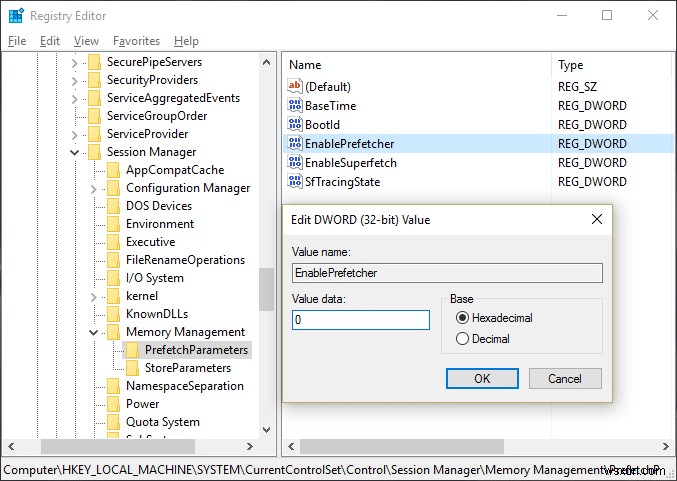The width and height of the screenshot is (677, 481).
Task: Click the EnableSuperfetch DWORD icon
Action: pyautogui.click(x=294, y=163)
